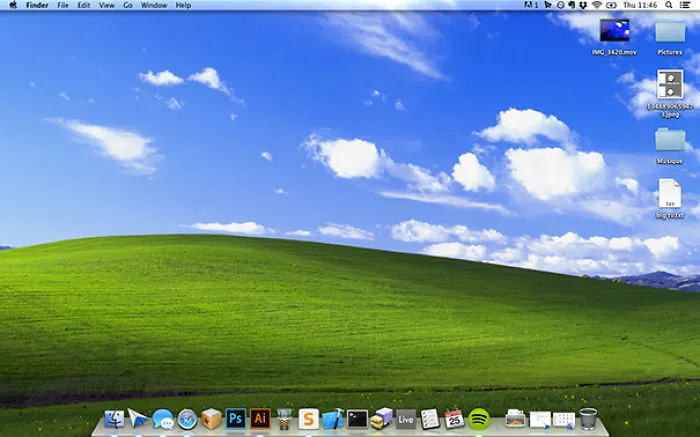Click the Dropbox status icon in menu bar
Screen dimensions: 700x437
583,5
